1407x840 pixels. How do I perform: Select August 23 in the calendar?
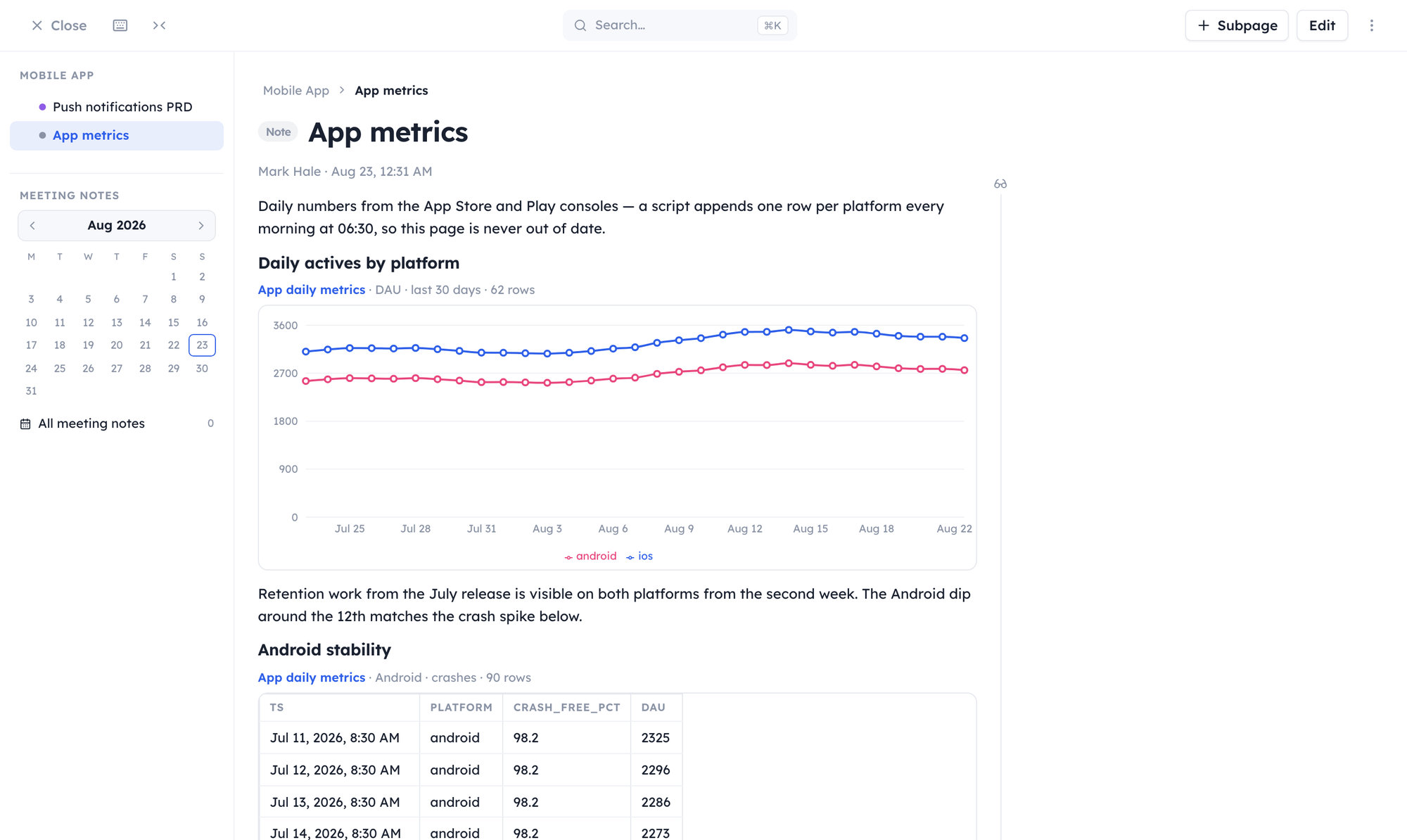pyautogui.click(x=202, y=345)
